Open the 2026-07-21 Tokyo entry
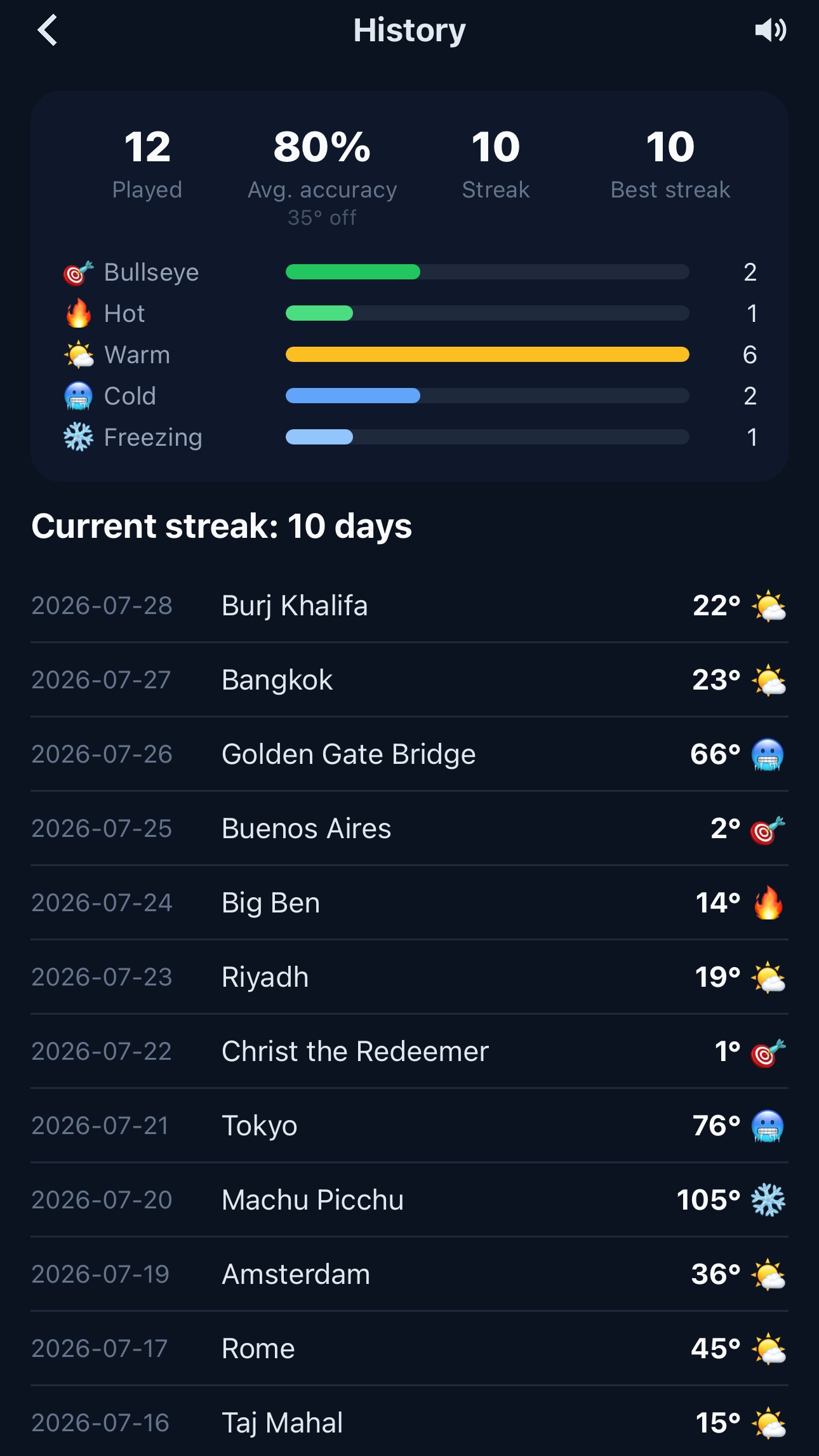The width and height of the screenshot is (819, 1456). pos(409,1126)
